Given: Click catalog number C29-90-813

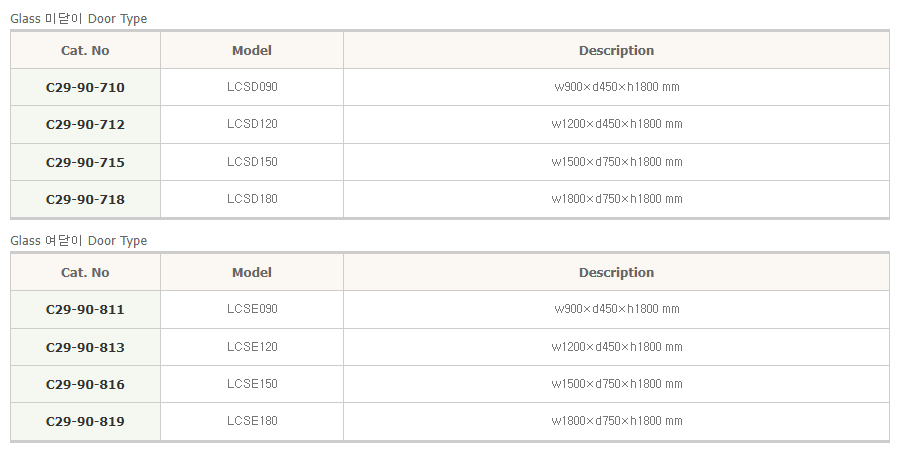Looking at the screenshot, I should [x=85, y=348].
